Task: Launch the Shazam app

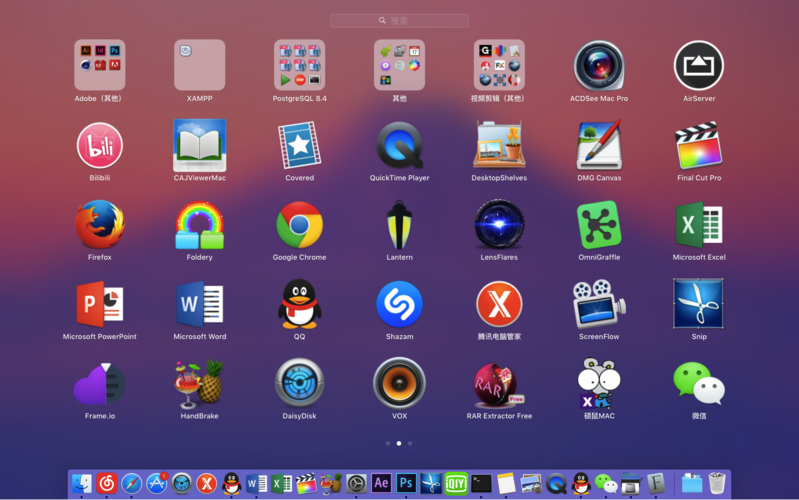Action: point(399,304)
